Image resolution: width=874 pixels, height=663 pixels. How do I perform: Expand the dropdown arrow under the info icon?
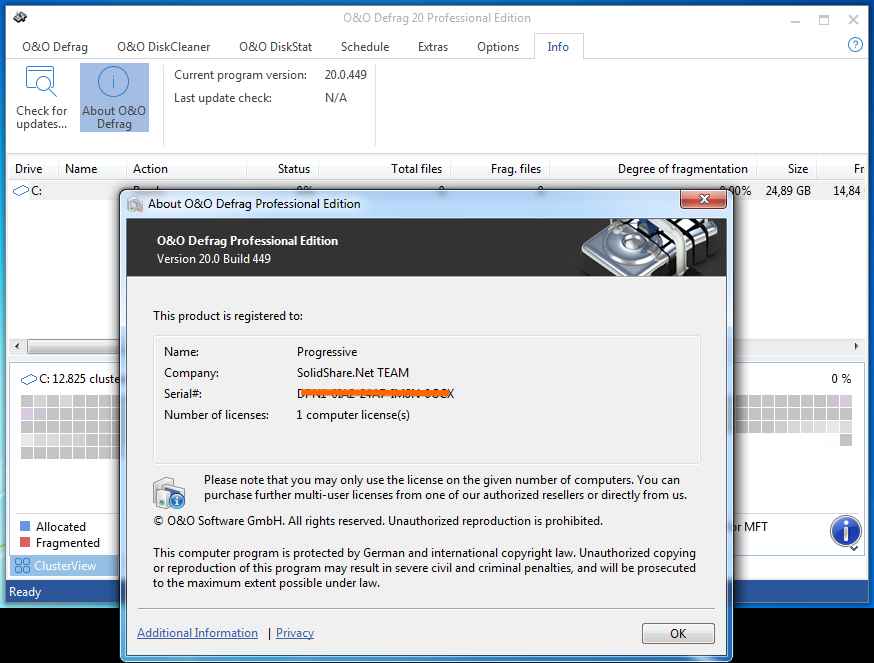[855, 547]
